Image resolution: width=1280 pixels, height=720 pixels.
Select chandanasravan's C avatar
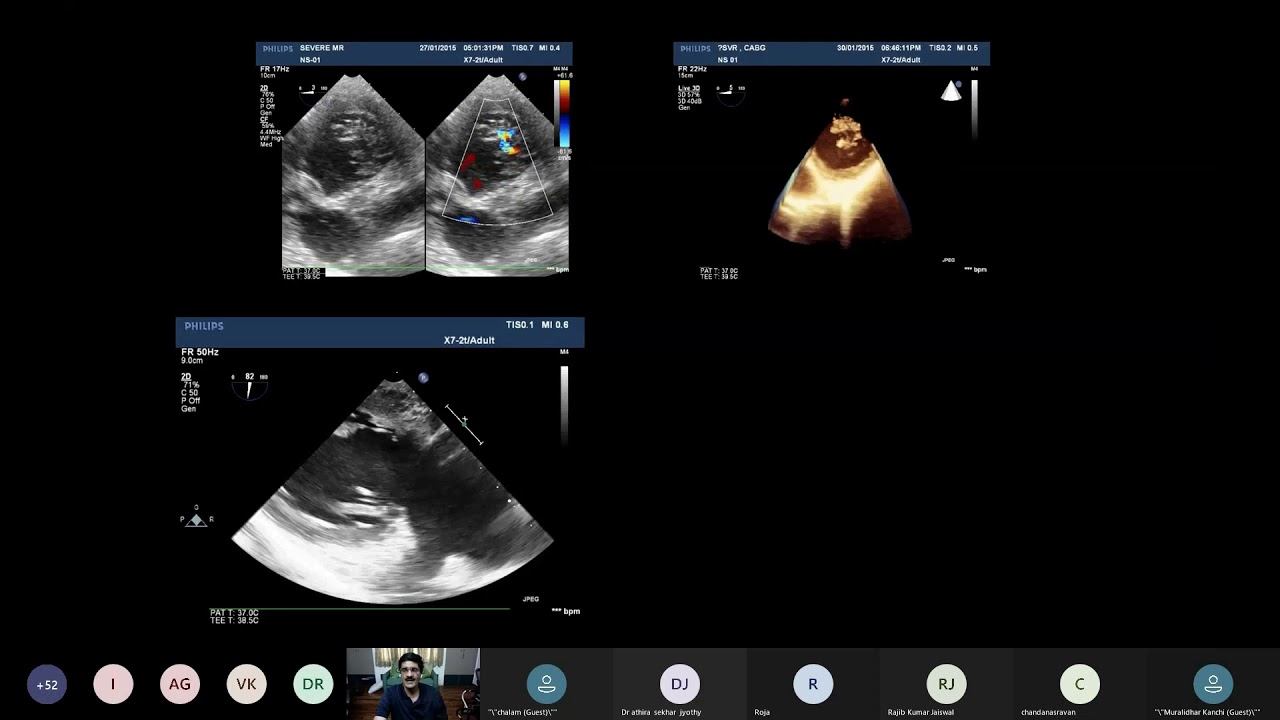(x=1080, y=684)
